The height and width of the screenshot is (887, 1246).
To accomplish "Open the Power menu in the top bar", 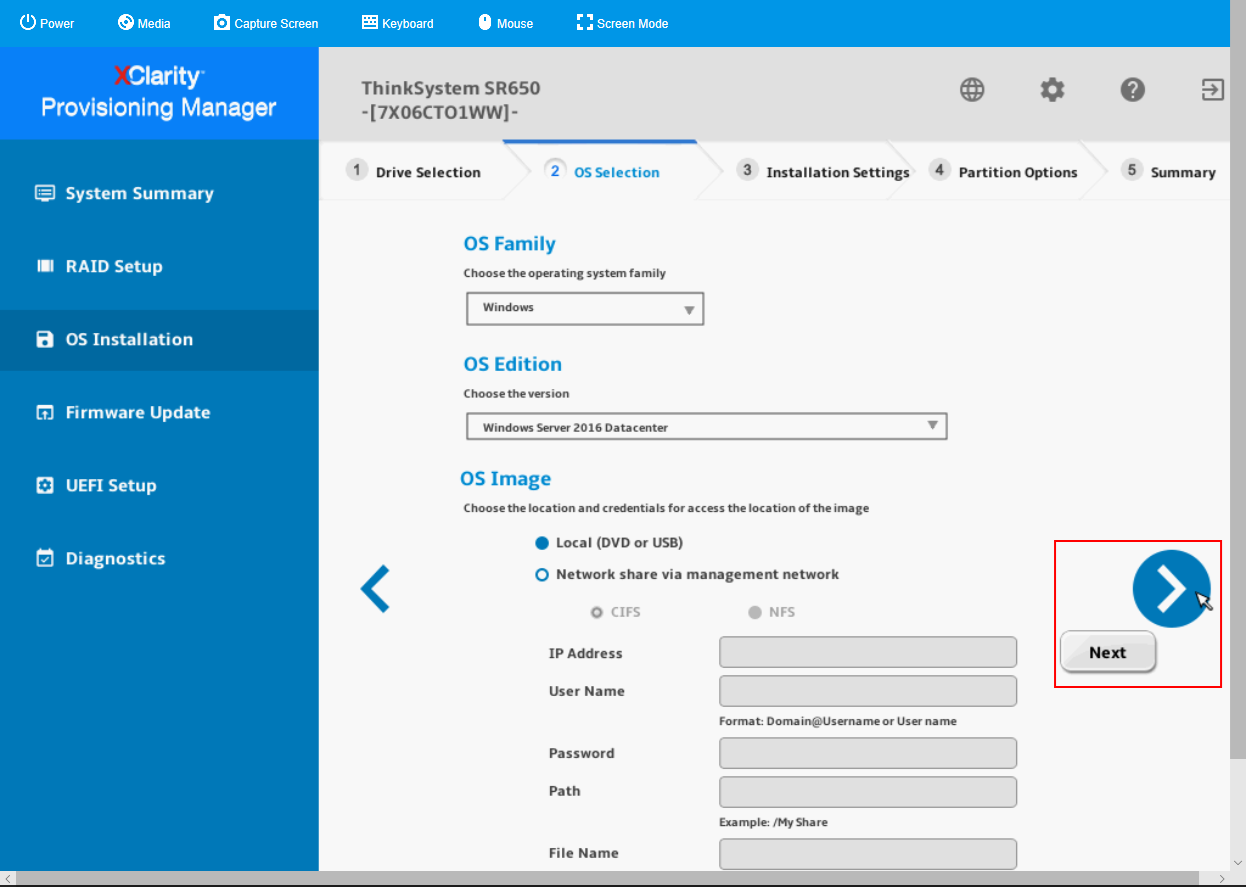I will pyautogui.click(x=47, y=23).
